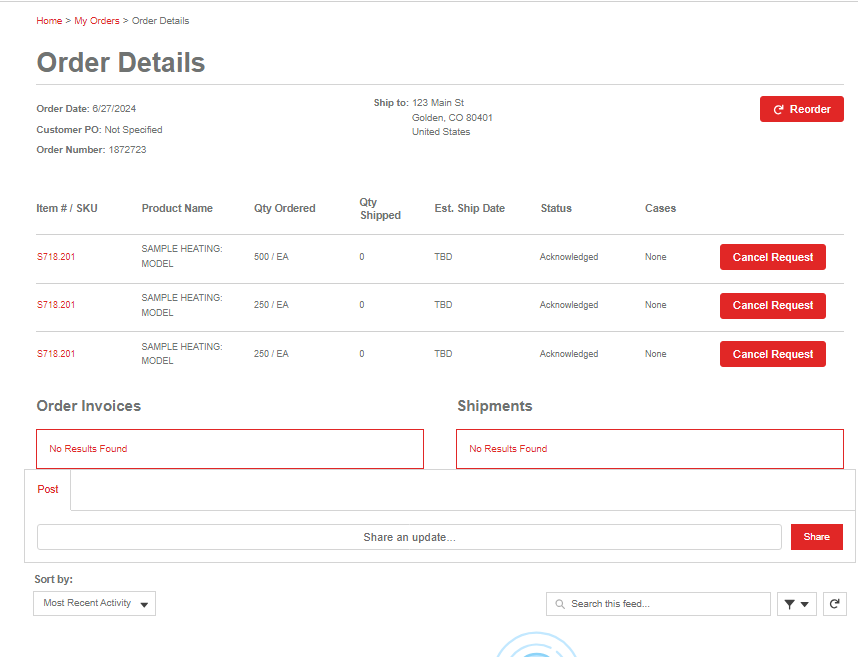Open the Most Recent Activity sort dropdown
This screenshot has height=657, width=858.
[95, 603]
